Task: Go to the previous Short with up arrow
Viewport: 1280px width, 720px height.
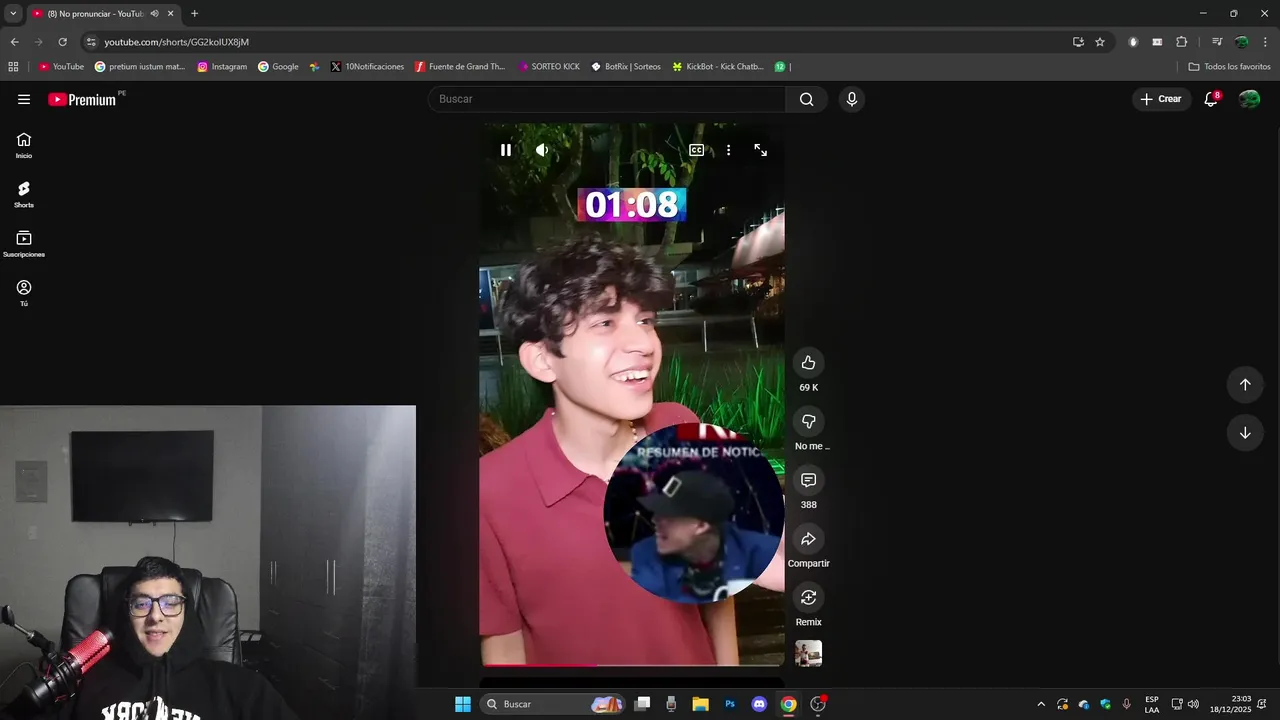Action: (x=1245, y=385)
